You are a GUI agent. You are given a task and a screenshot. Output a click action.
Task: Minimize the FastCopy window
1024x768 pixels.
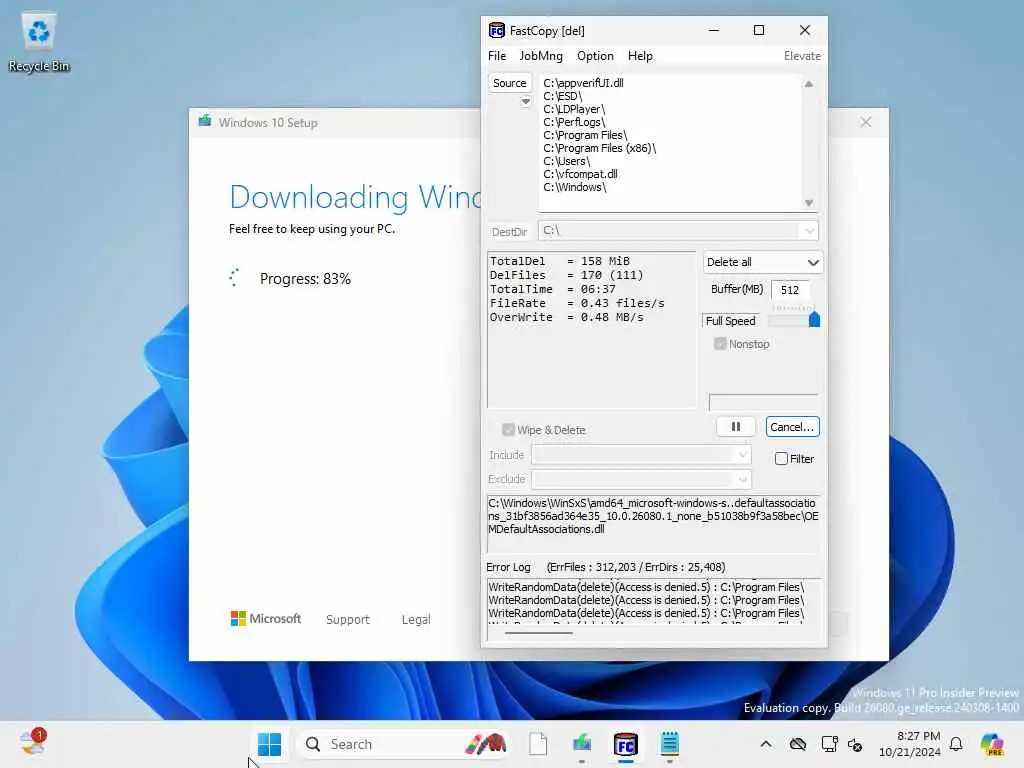click(x=714, y=30)
